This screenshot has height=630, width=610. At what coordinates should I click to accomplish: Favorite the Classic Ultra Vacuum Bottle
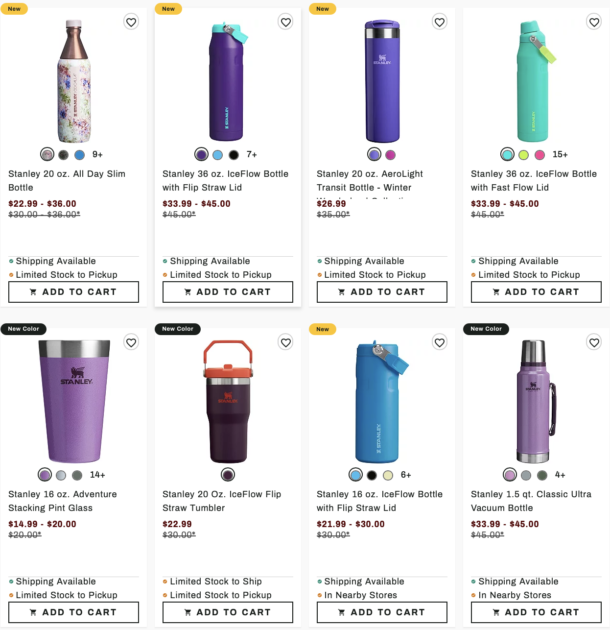click(x=594, y=342)
